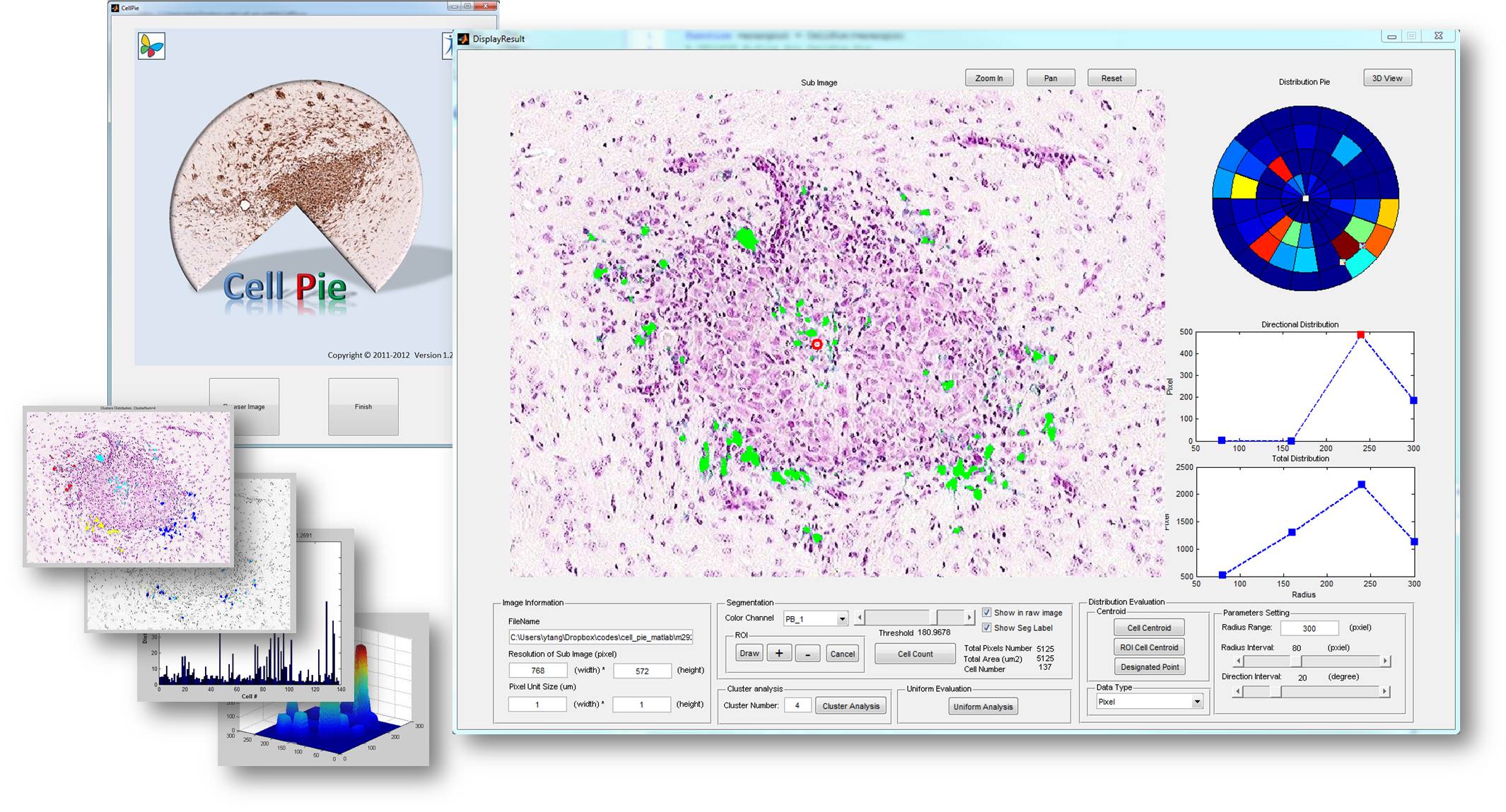Click the Radius Interval slider thumb
This screenshot has width=1506, height=812.
pyautogui.click(x=1296, y=661)
